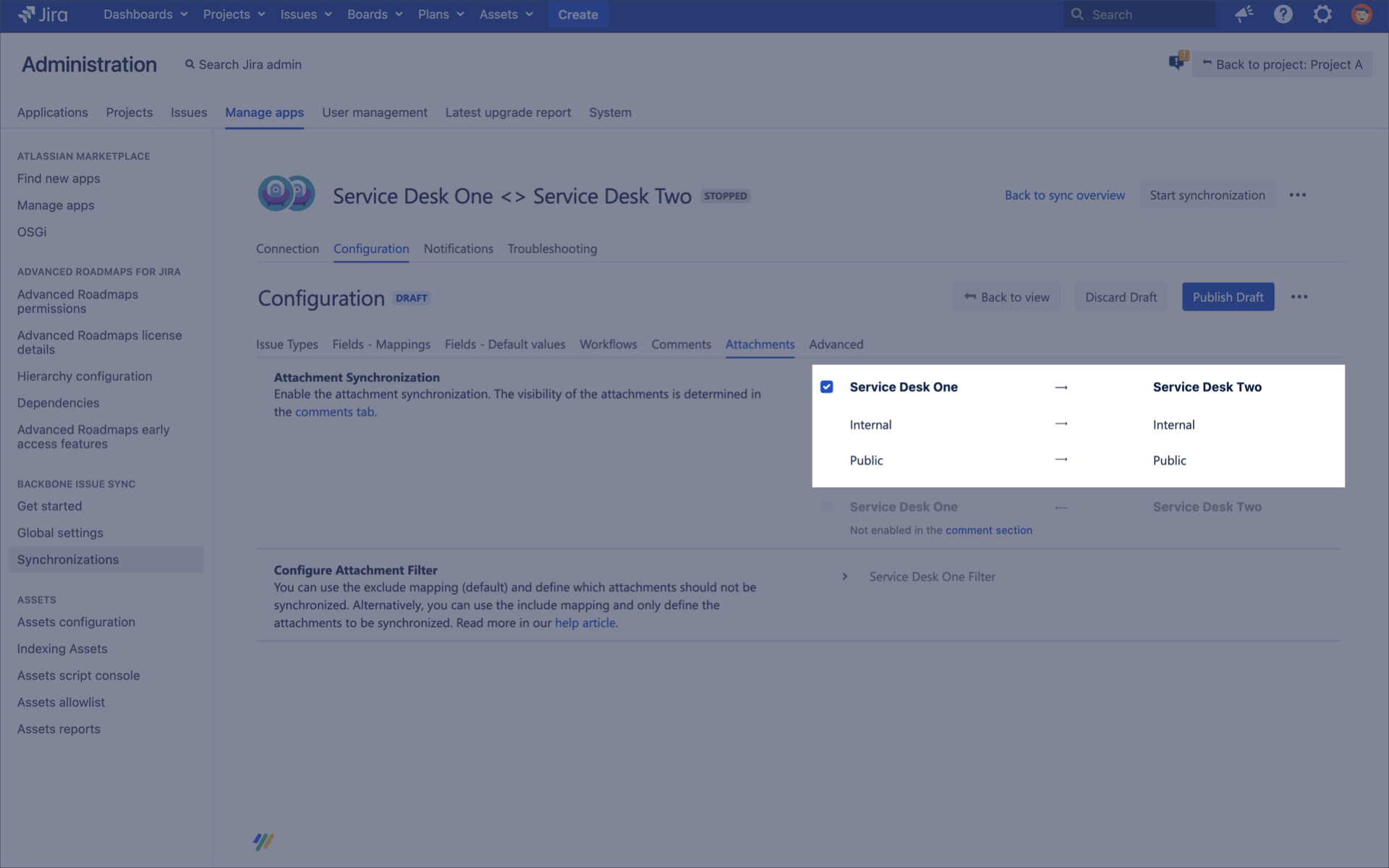1389x868 pixels.
Task: Switch to the Comments configuration tab
Action: click(681, 344)
